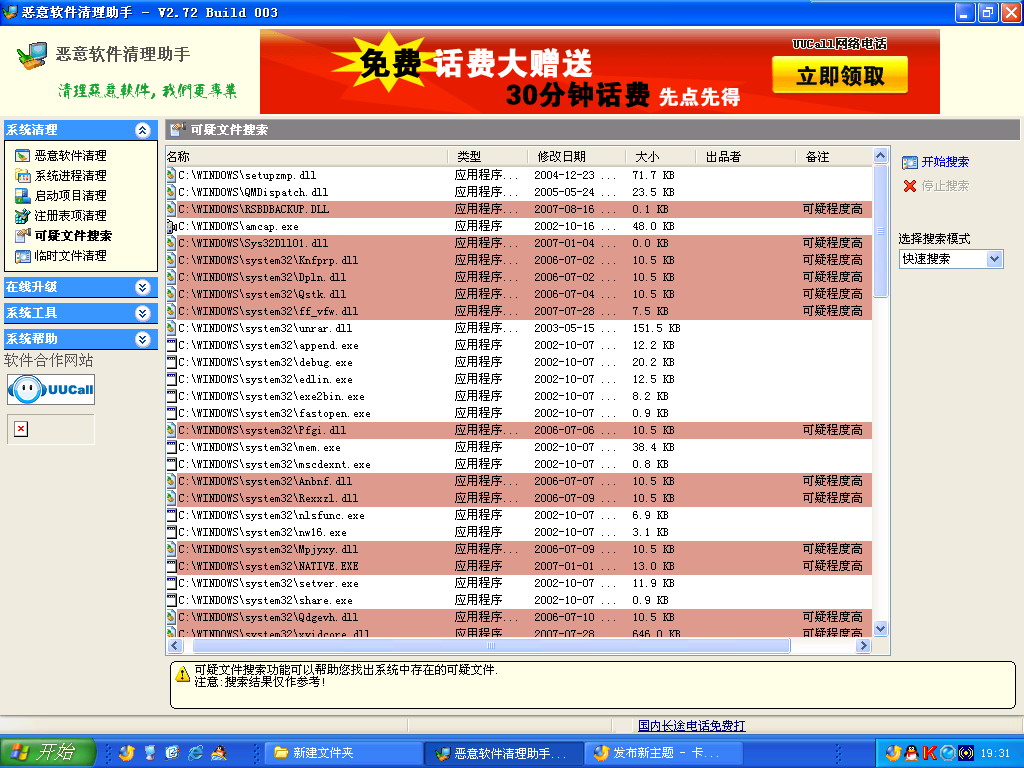Image resolution: width=1024 pixels, height=768 pixels.
Task: Select row system32\mscdexnt.exe
Action: (519, 464)
